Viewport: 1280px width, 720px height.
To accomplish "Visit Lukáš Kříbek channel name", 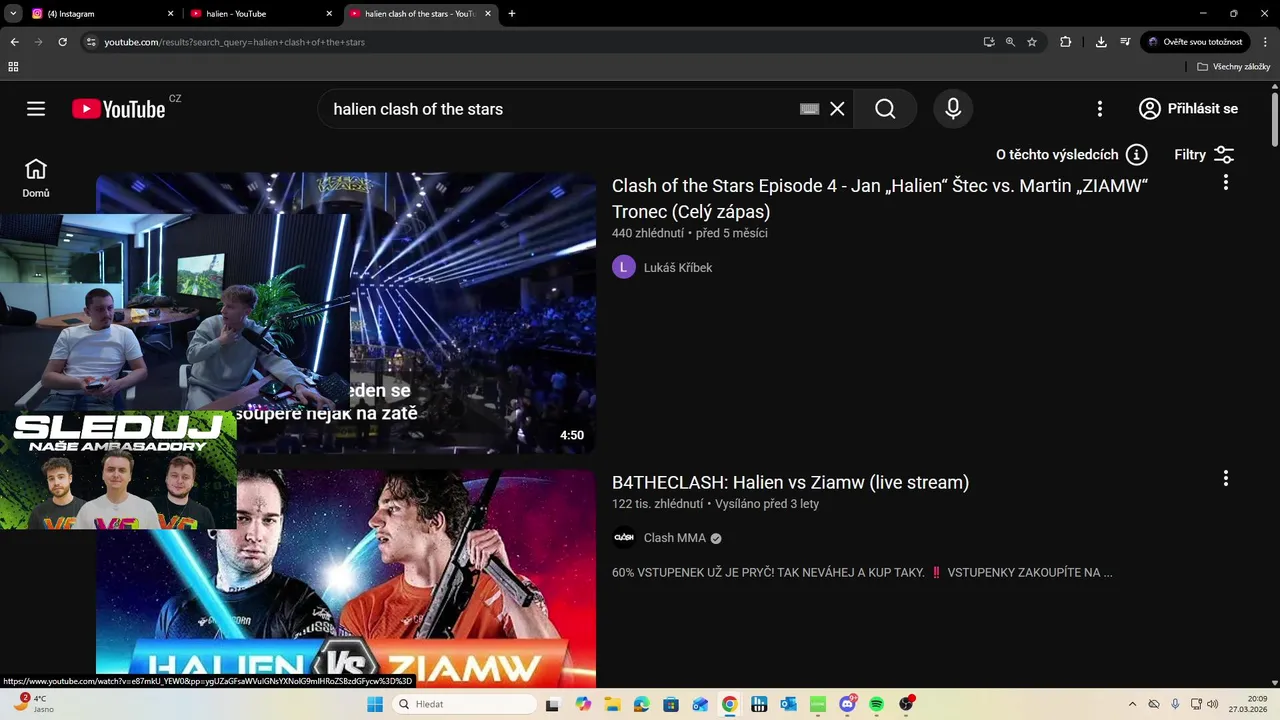I will [678, 268].
